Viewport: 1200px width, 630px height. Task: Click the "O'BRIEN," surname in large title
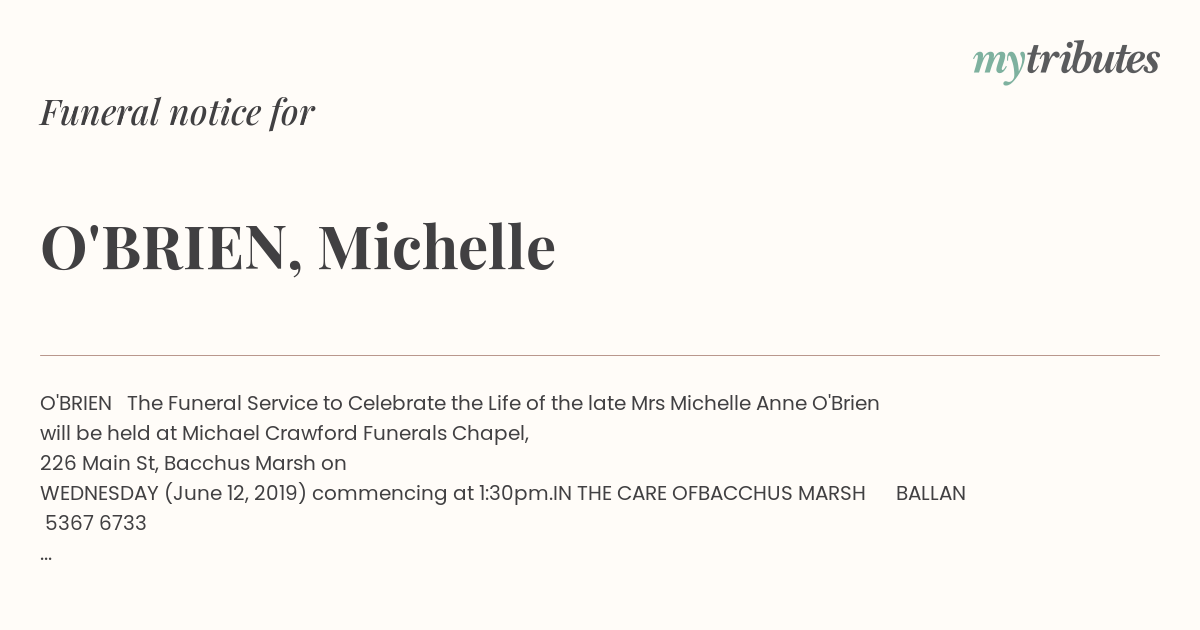point(171,247)
